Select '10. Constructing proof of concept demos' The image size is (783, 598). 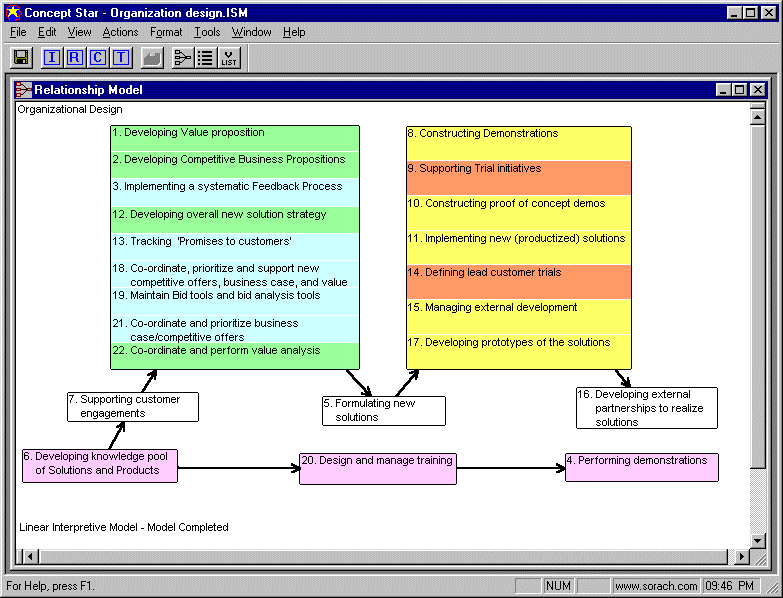[519, 213]
